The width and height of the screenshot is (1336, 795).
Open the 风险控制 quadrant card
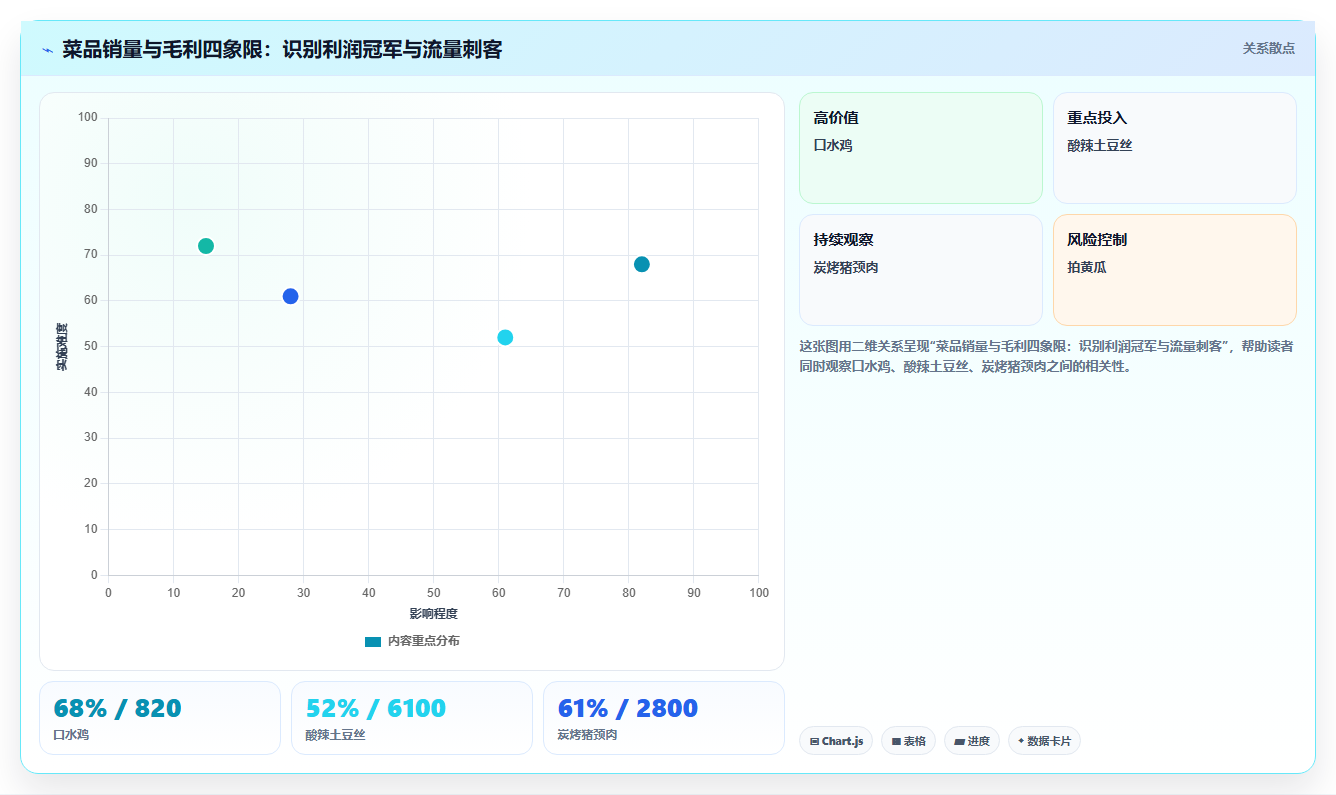[1175, 270]
